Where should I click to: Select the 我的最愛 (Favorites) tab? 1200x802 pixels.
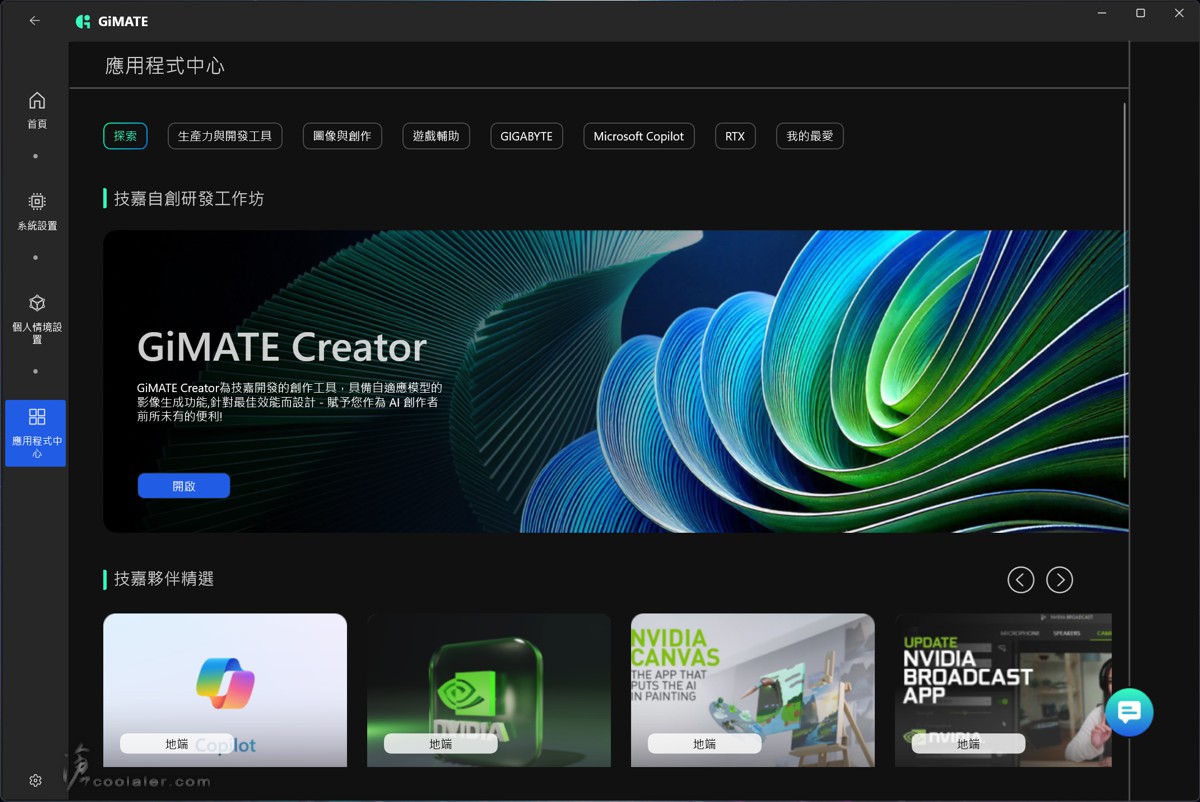tap(810, 136)
